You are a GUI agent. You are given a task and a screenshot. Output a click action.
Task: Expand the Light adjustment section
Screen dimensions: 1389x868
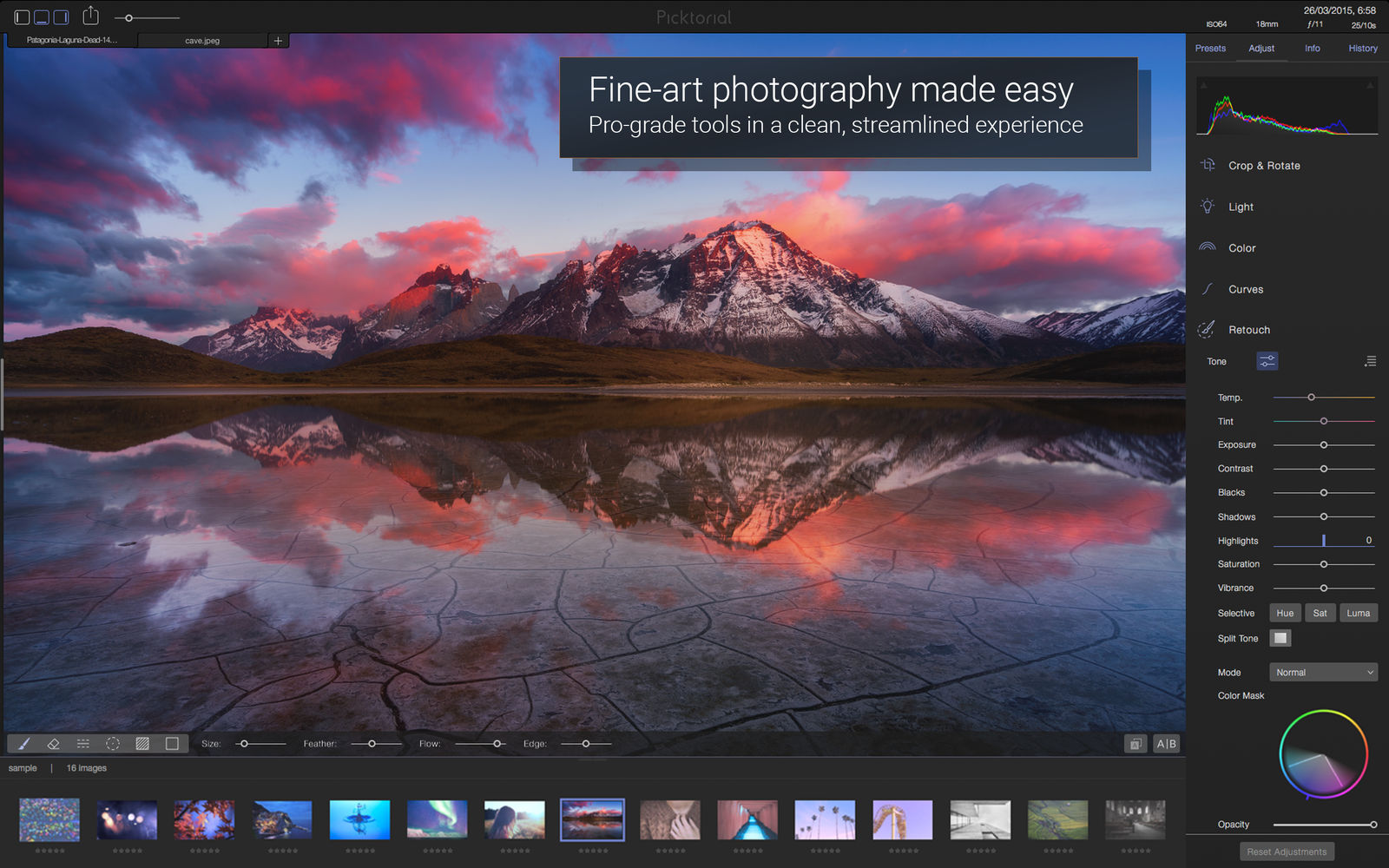point(1241,207)
